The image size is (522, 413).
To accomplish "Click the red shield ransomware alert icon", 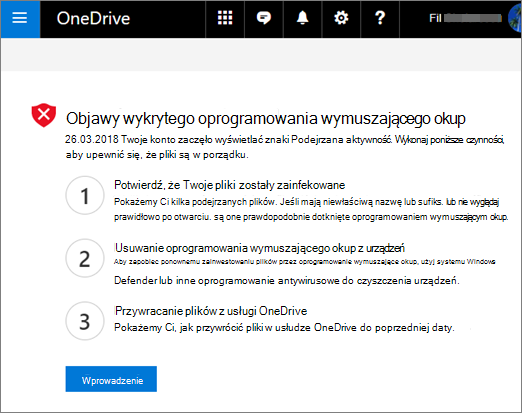I will [x=44, y=115].
